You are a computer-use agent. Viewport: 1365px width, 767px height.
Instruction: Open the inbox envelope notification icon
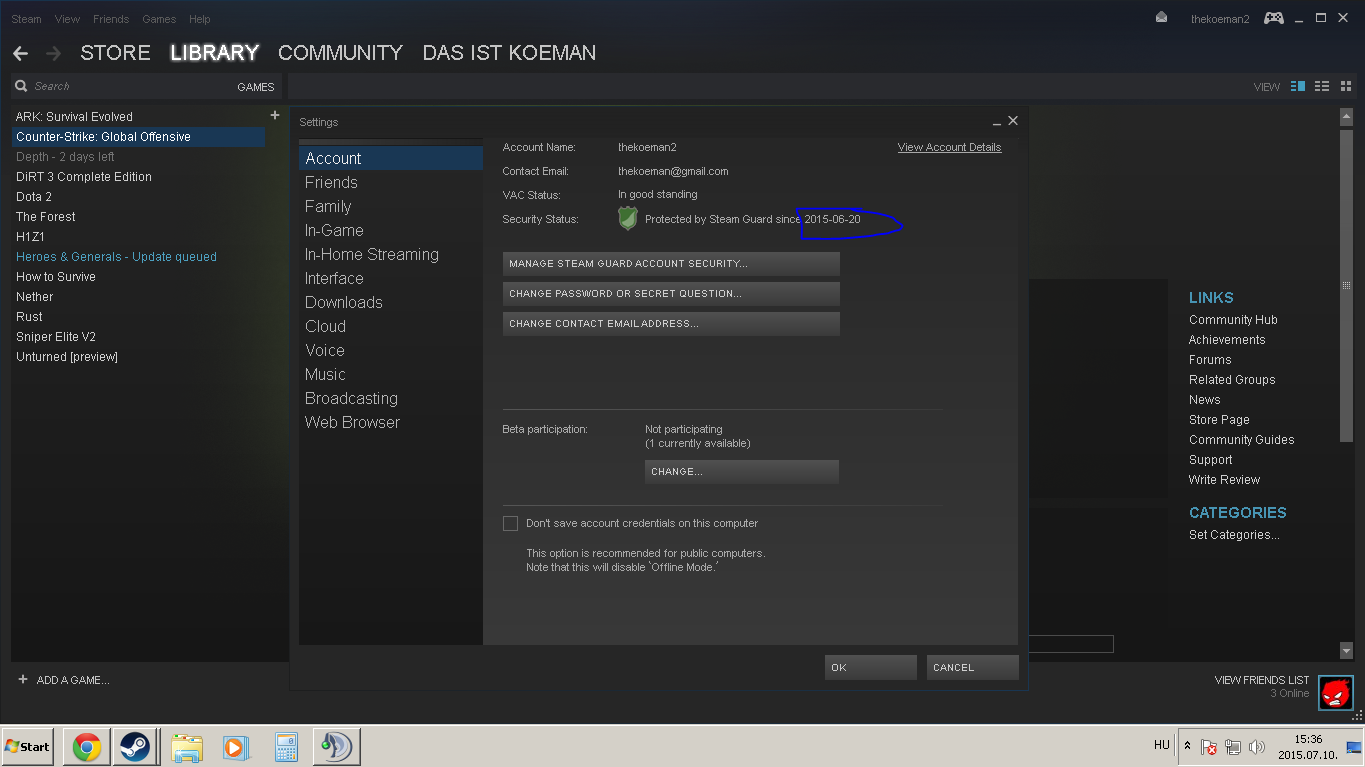[1161, 18]
